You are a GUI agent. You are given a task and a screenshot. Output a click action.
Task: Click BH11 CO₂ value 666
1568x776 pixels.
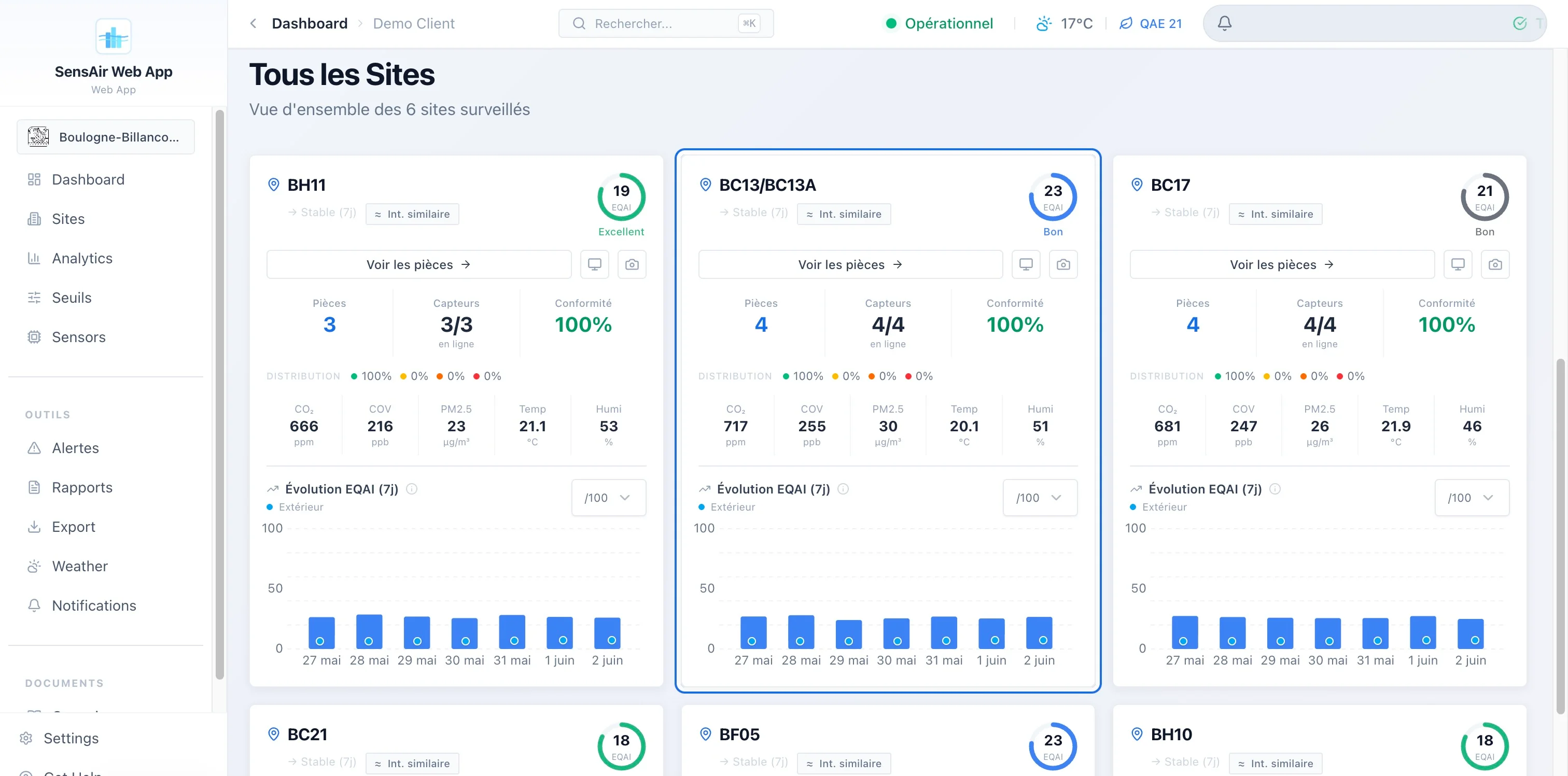(304, 426)
